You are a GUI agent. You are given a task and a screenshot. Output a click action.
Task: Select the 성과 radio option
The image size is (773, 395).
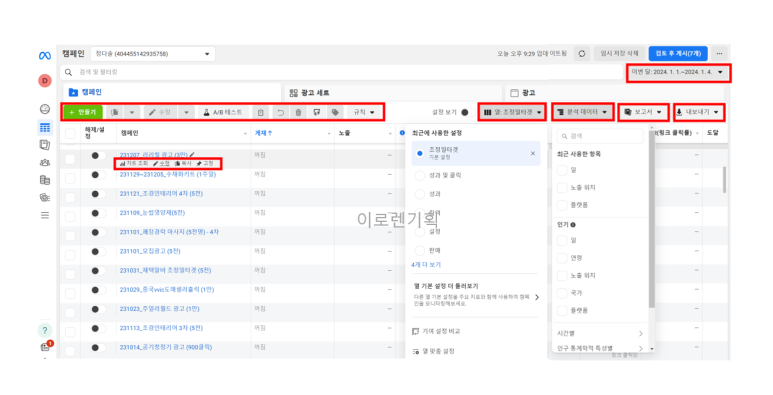(420, 194)
